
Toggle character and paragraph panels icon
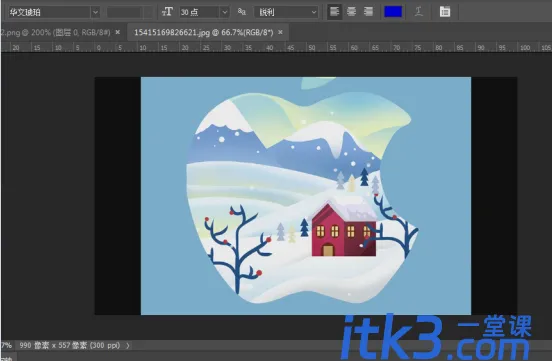pyautogui.click(x=445, y=12)
